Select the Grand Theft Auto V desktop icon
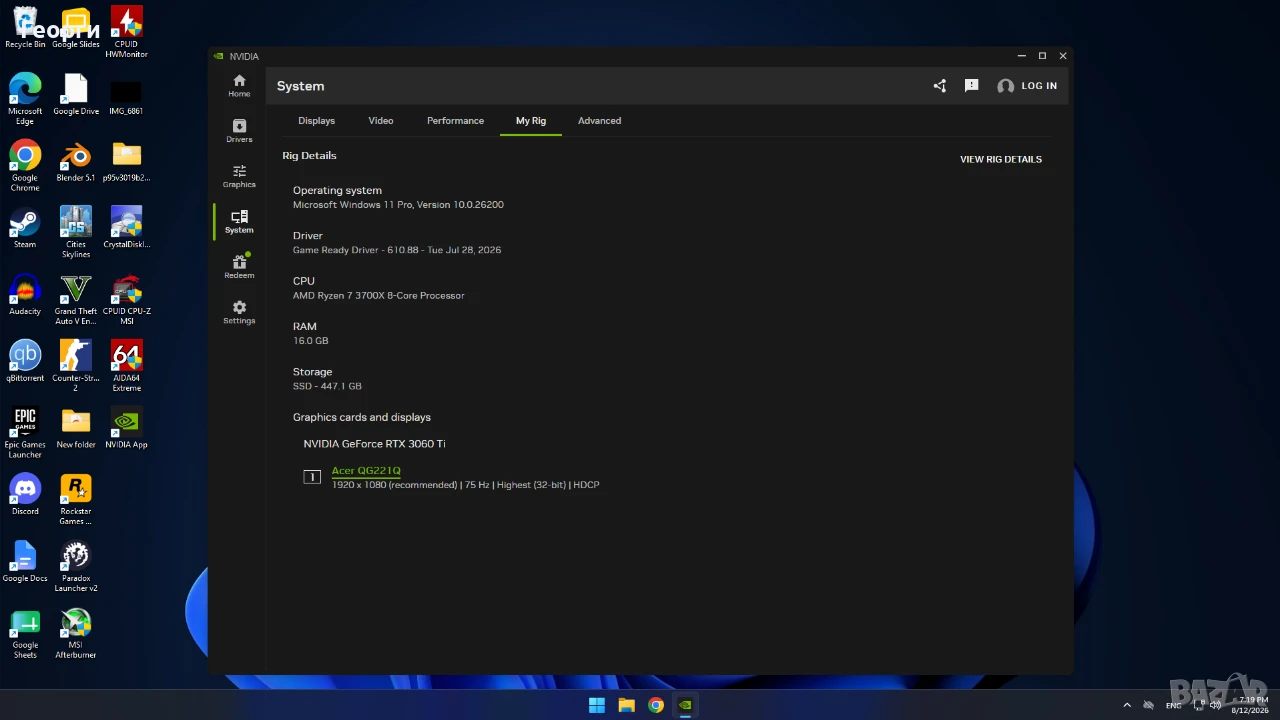This screenshot has height=720, width=1280. click(76, 300)
